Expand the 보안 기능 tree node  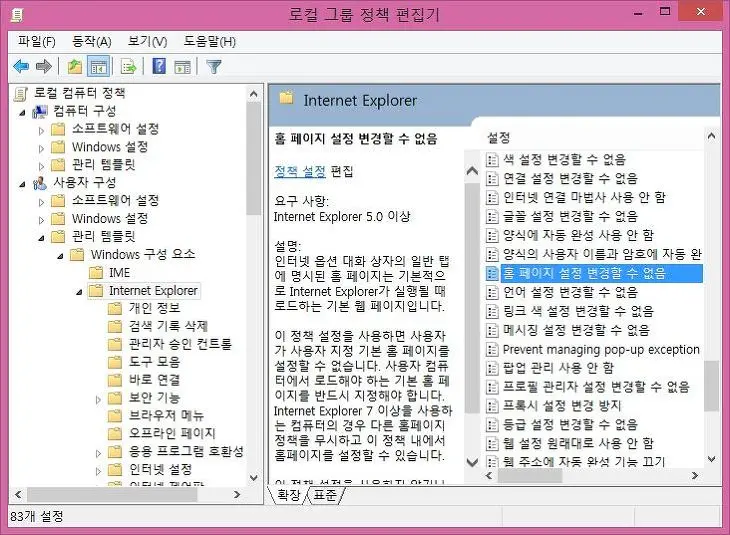coord(98,400)
